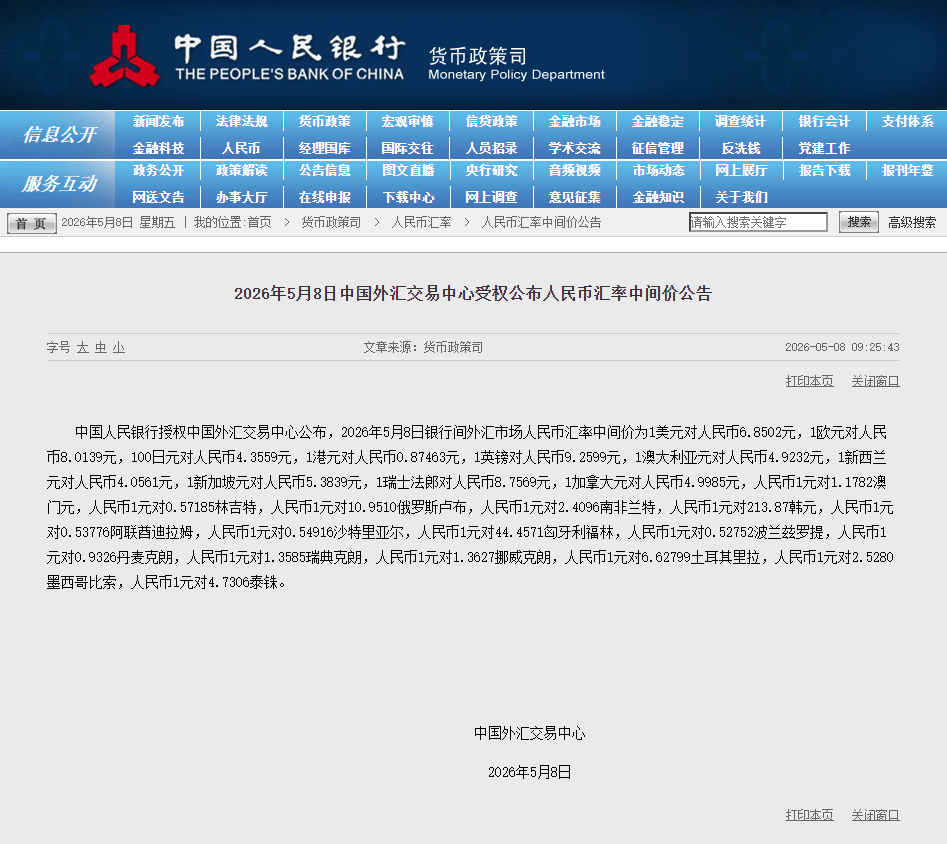
Task: Follow 人民币汇率 breadcrumb link
Action: (422, 222)
